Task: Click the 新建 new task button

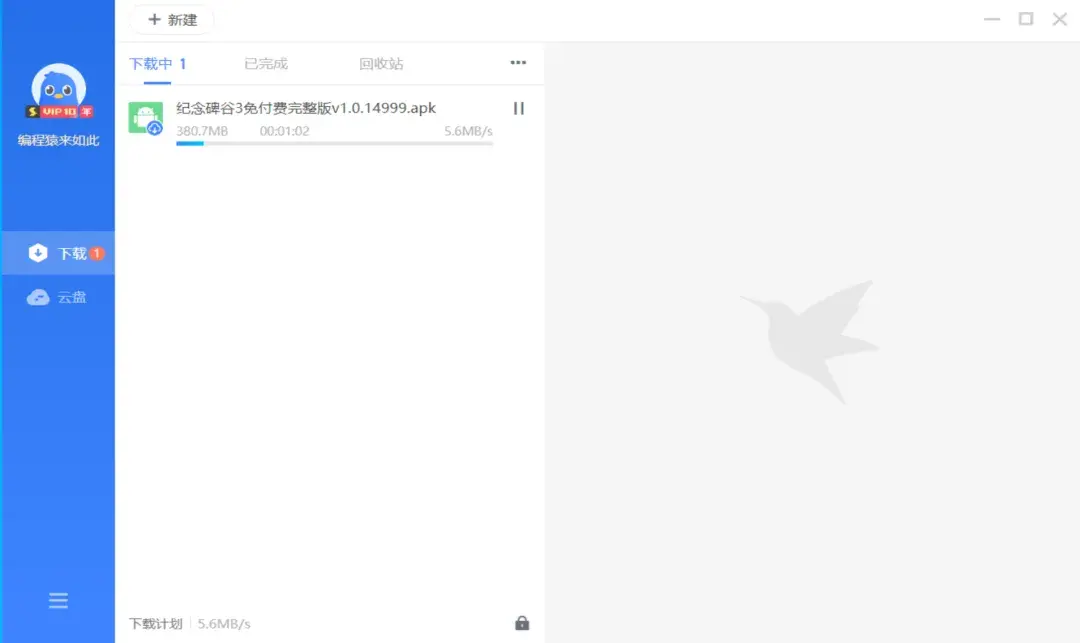Action: click(172, 20)
